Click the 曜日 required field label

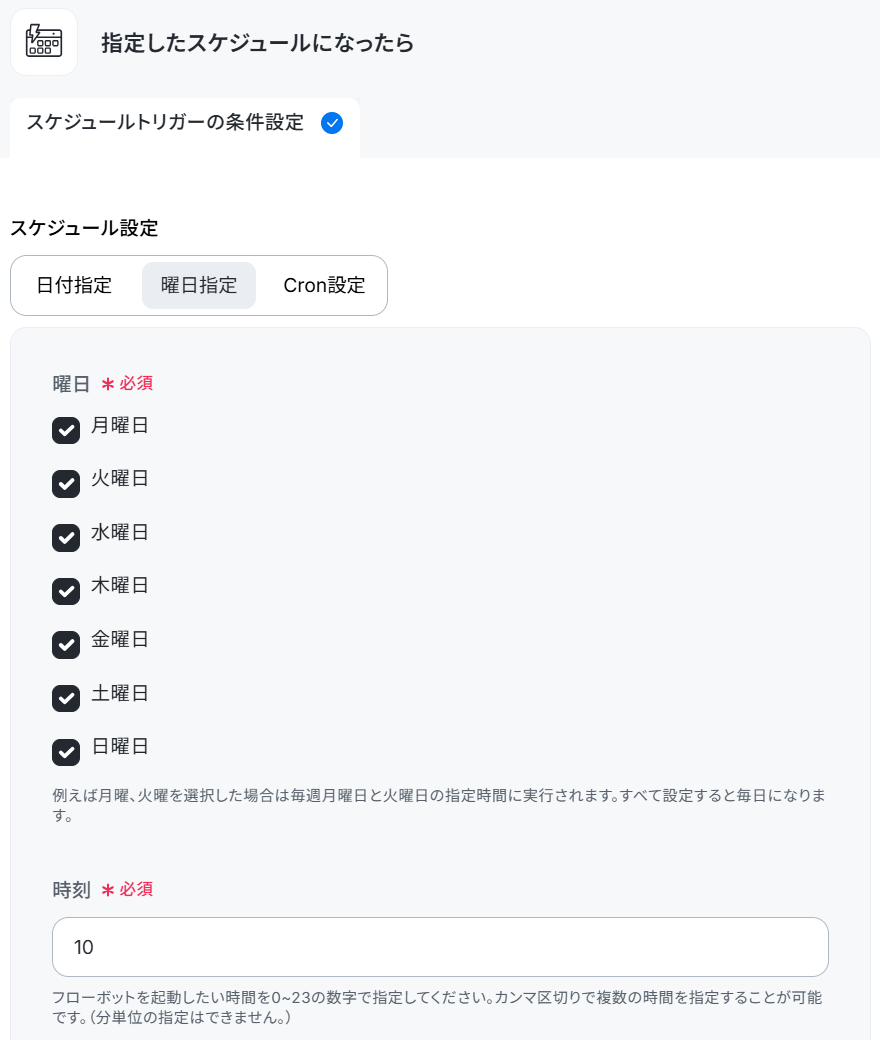tap(103, 383)
